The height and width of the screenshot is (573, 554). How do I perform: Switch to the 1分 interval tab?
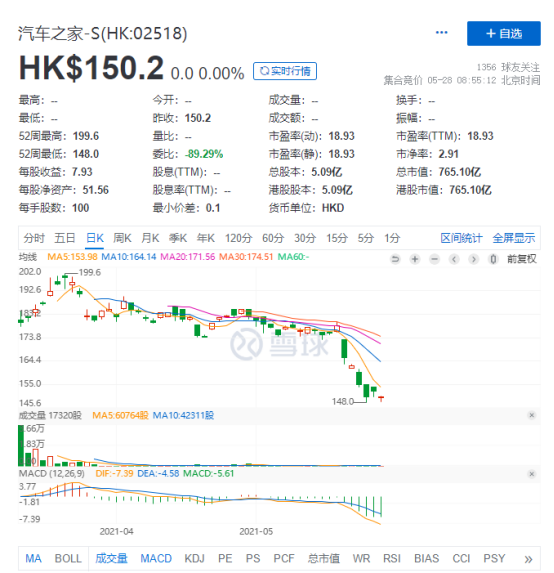[x=392, y=238]
